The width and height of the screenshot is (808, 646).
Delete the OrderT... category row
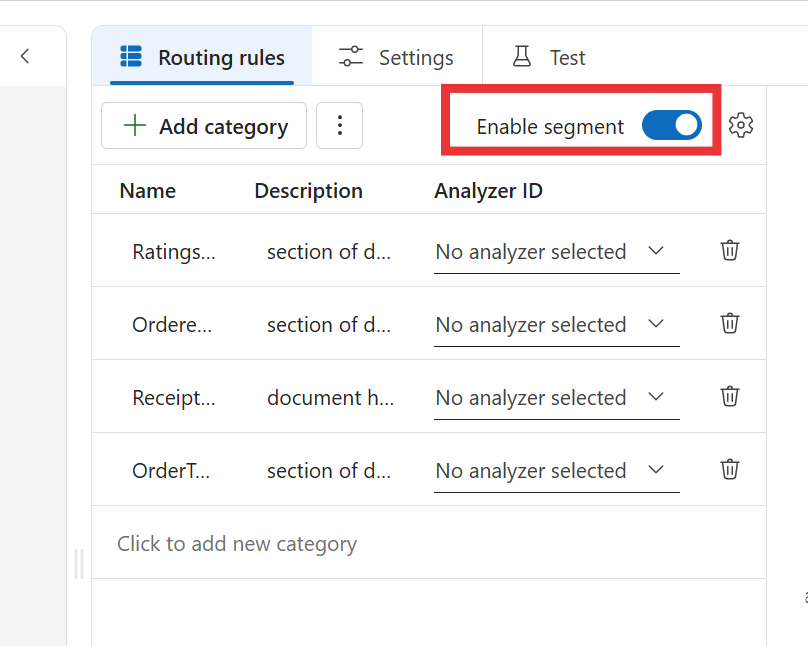point(730,469)
